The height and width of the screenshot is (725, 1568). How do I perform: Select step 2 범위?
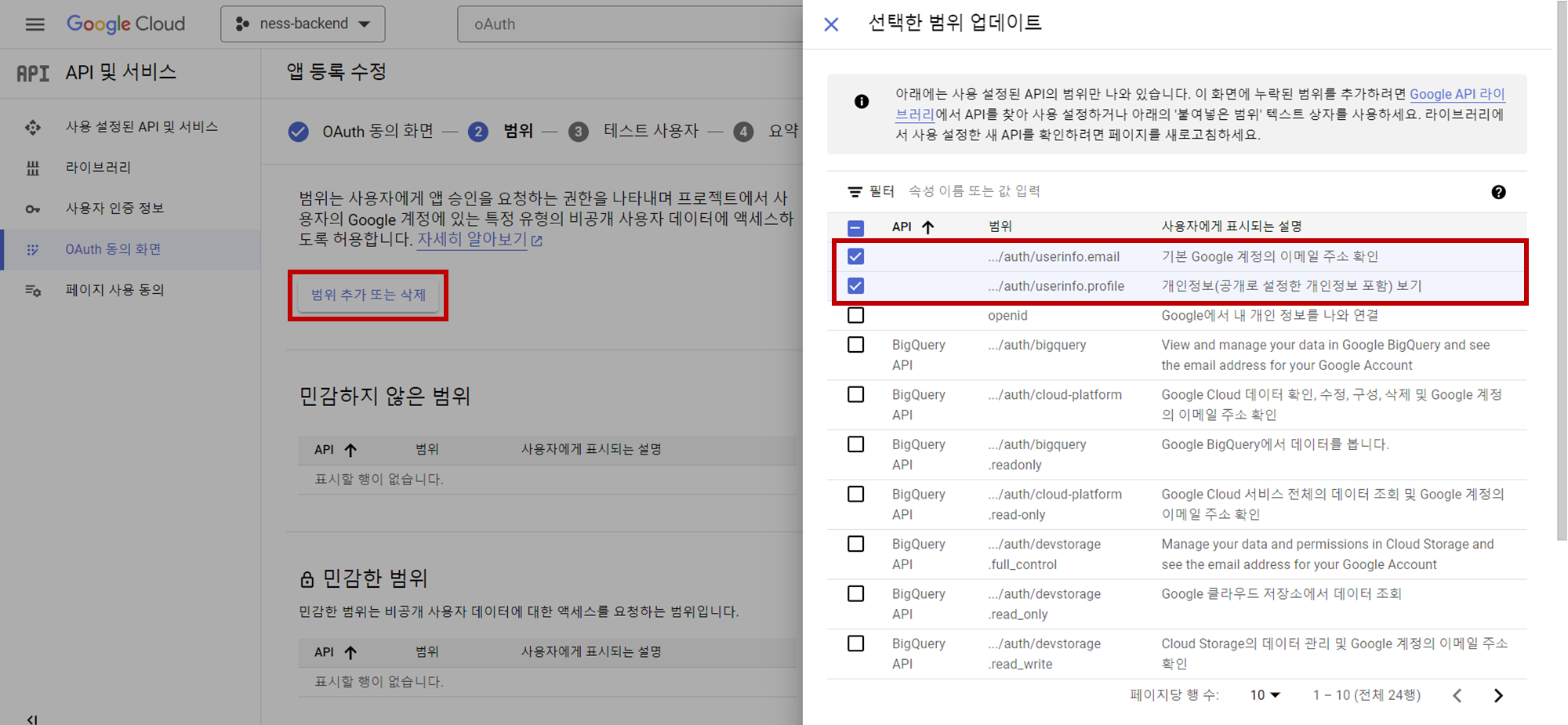click(501, 132)
